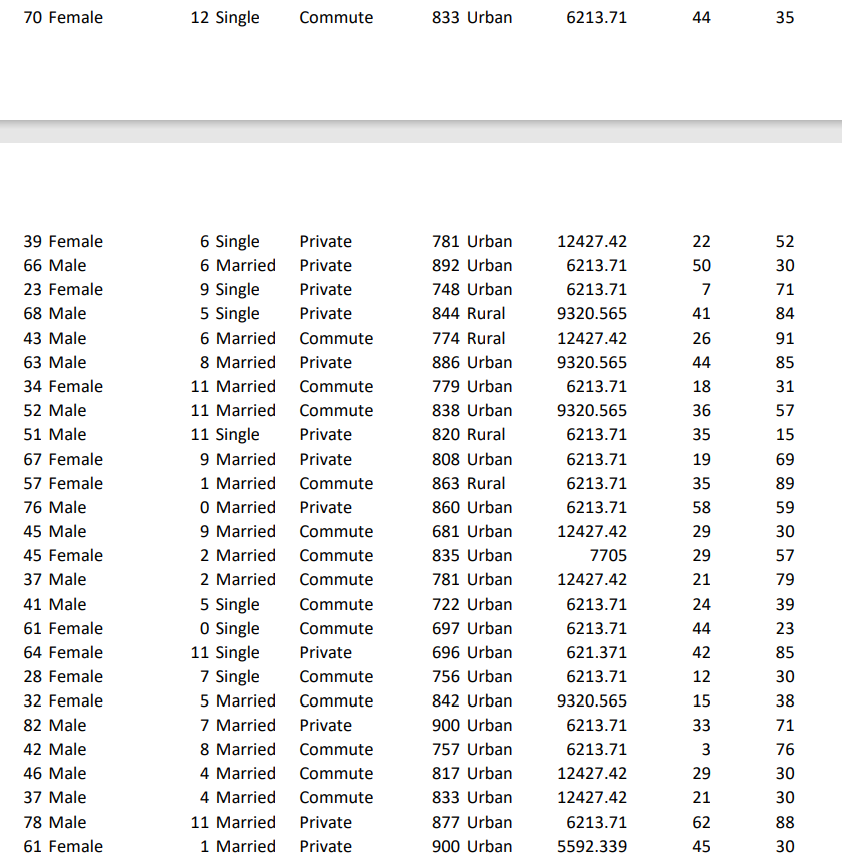Select 'Rural' in the 57 Female row

tap(486, 483)
